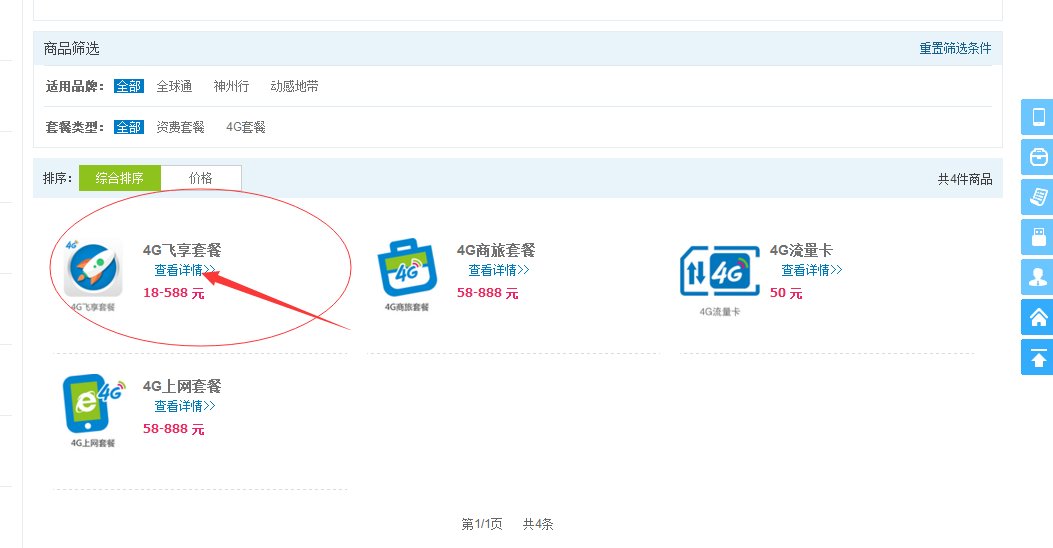
Task: Open the bill document icon in sidebar
Action: click(1038, 197)
